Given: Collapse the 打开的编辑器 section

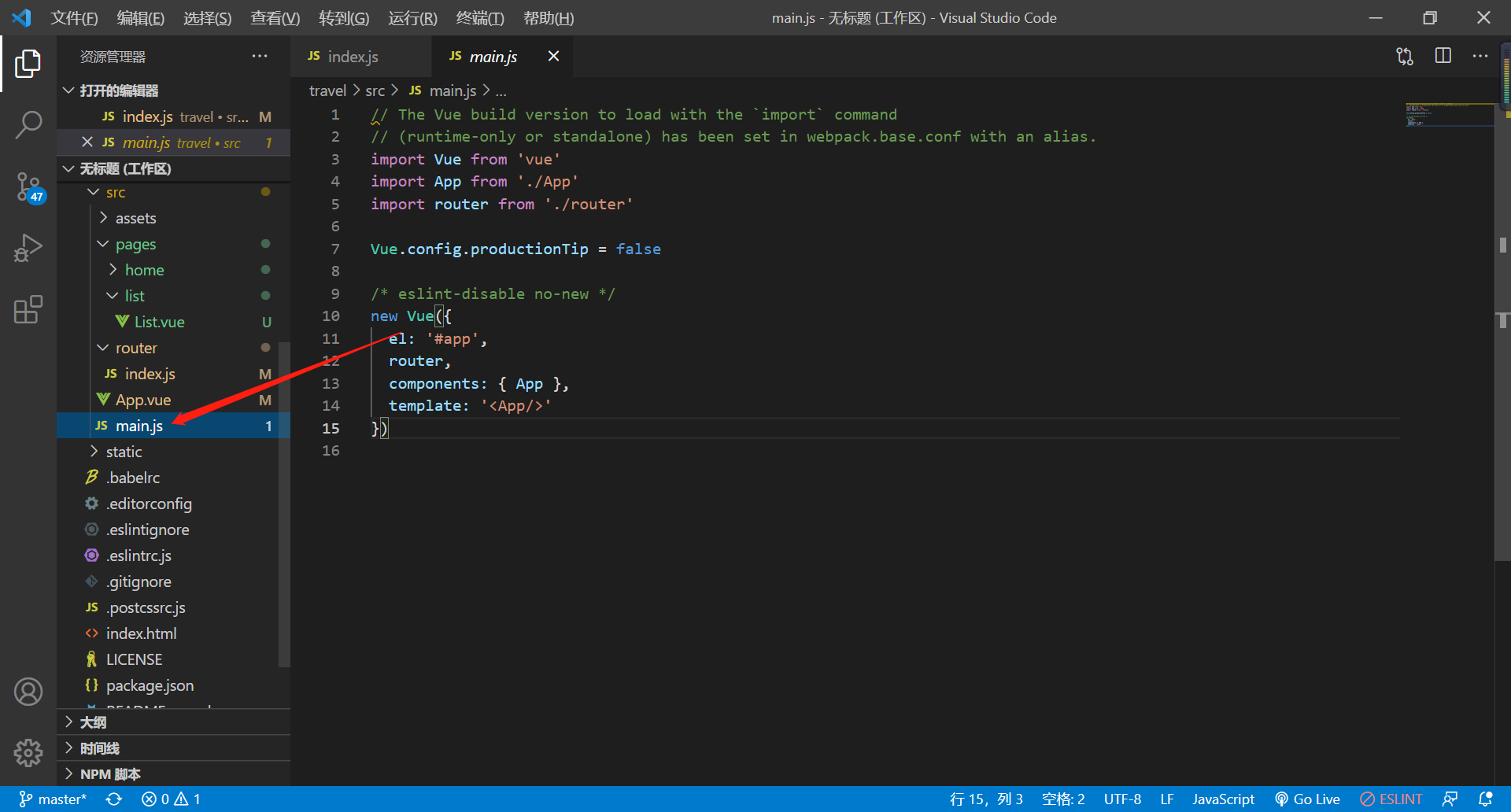Looking at the screenshot, I should [x=173, y=90].
